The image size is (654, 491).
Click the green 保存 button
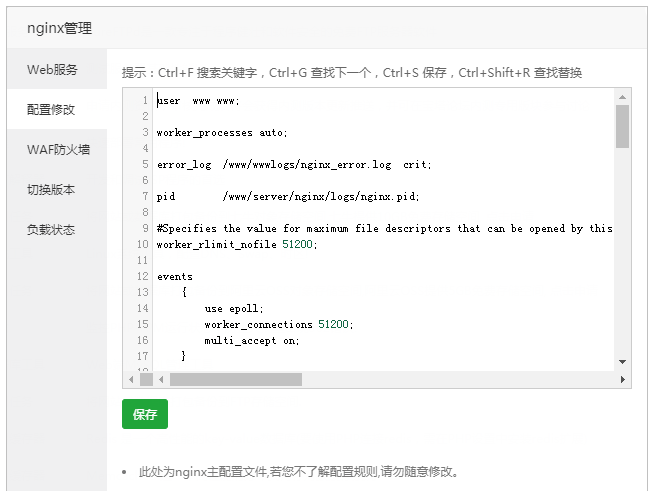pos(145,414)
